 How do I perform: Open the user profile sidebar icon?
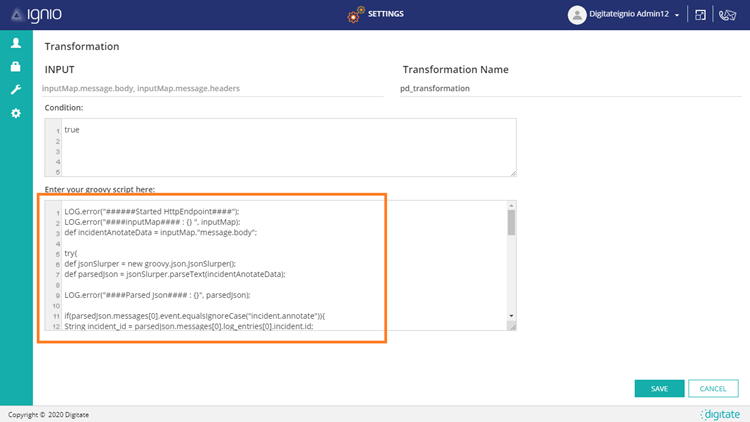tap(16, 43)
